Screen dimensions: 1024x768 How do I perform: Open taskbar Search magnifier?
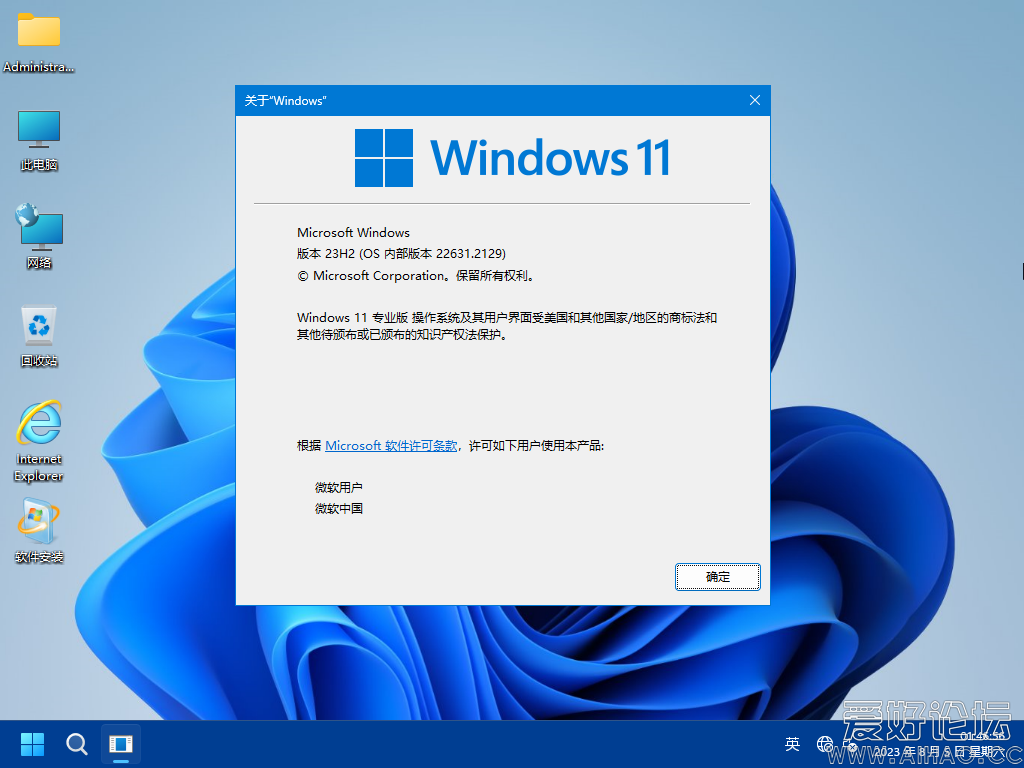tap(77, 744)
